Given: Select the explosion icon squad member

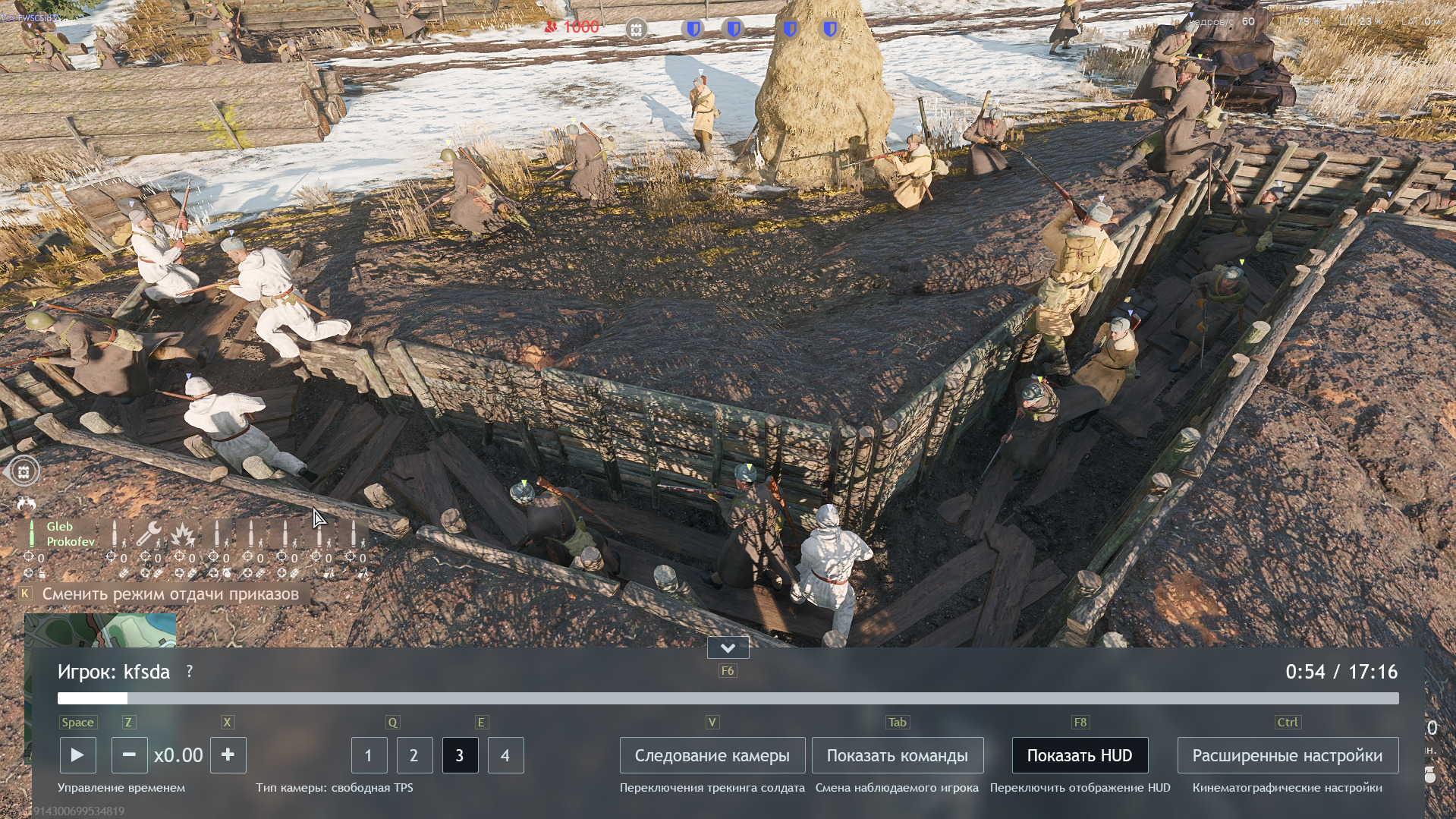Looking at the screenshot, I should 182,534.
